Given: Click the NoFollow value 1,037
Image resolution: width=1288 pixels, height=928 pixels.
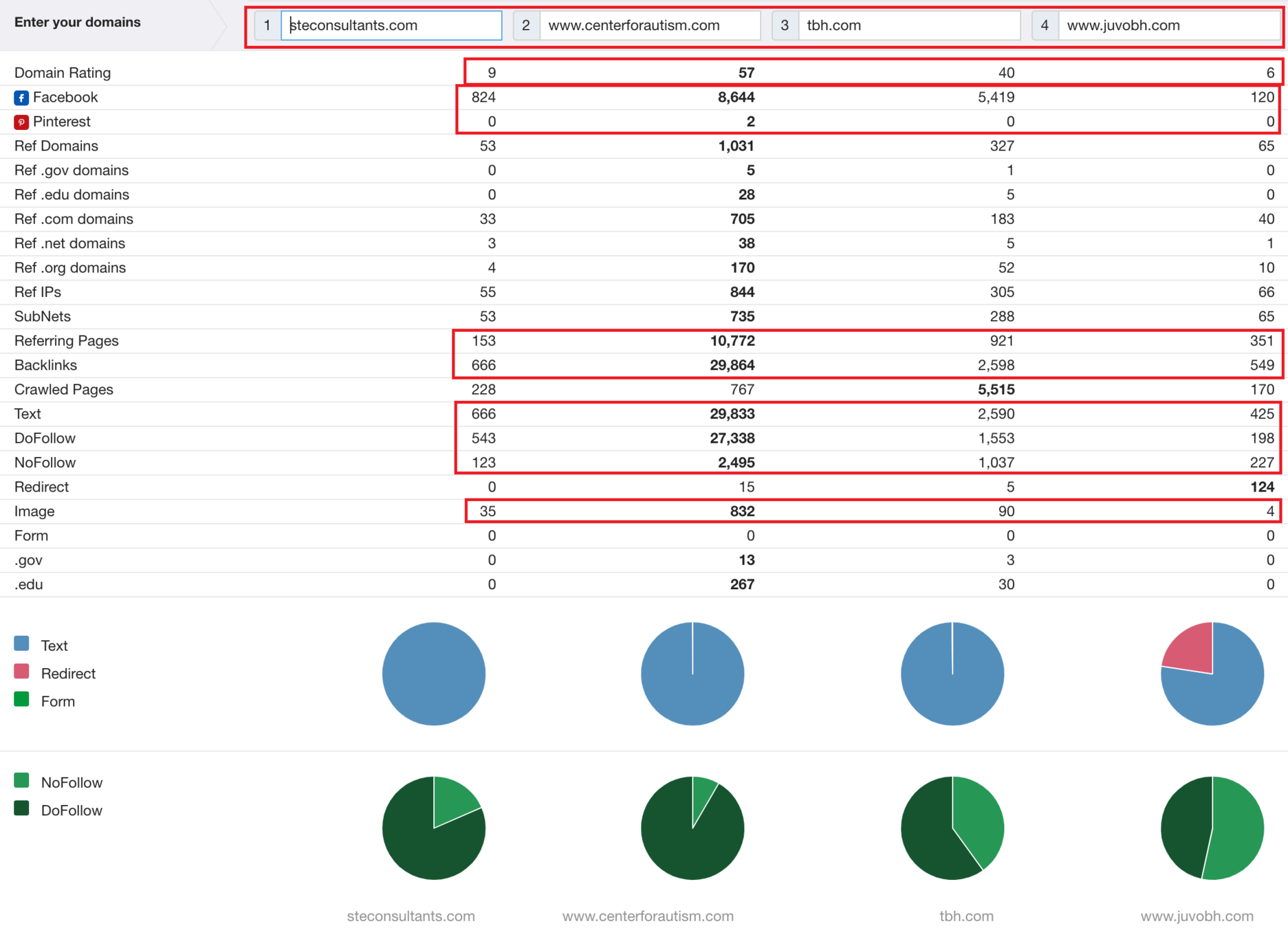Looking at the screenshot, I should pyautogui.click(x=996, y=463).
